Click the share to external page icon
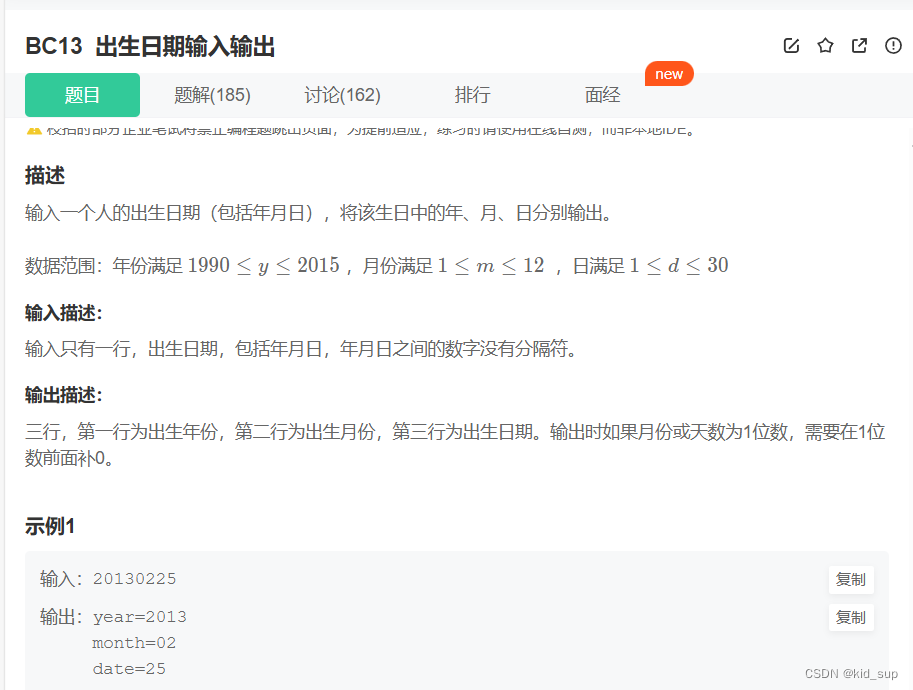Viewport: 913px width, 690px height. (859, 45)
